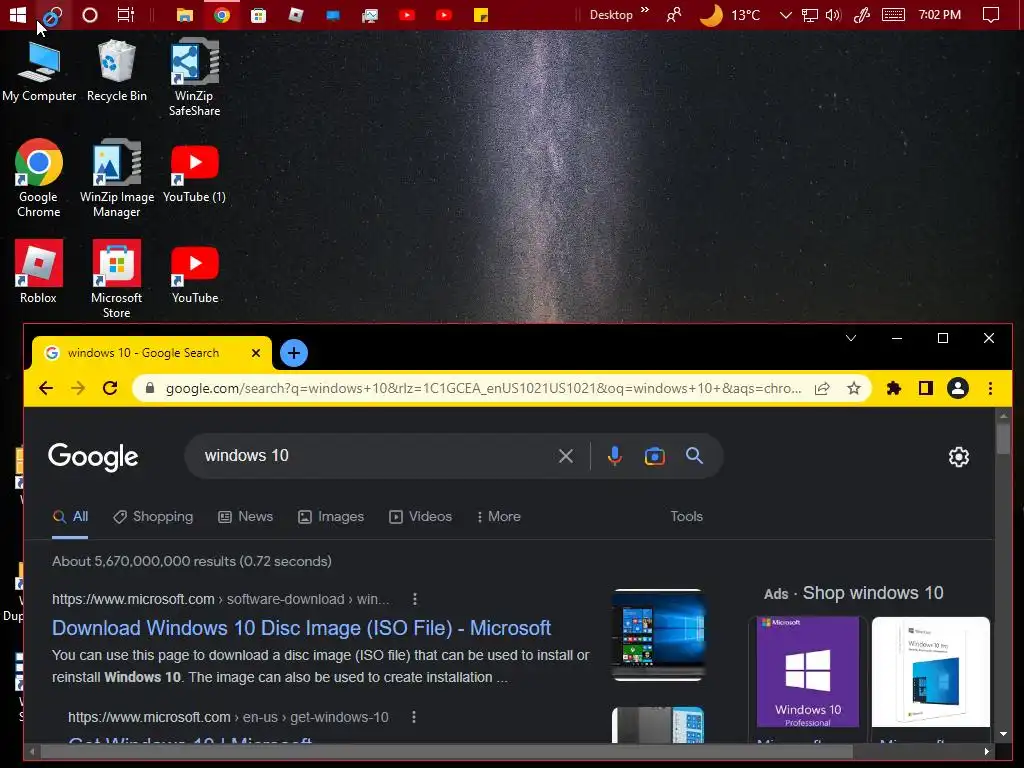The width and height of the screenshot is (1024, 768).
Task: Select the YouTube desktop shortcut
Action: [x=195, y=274]
